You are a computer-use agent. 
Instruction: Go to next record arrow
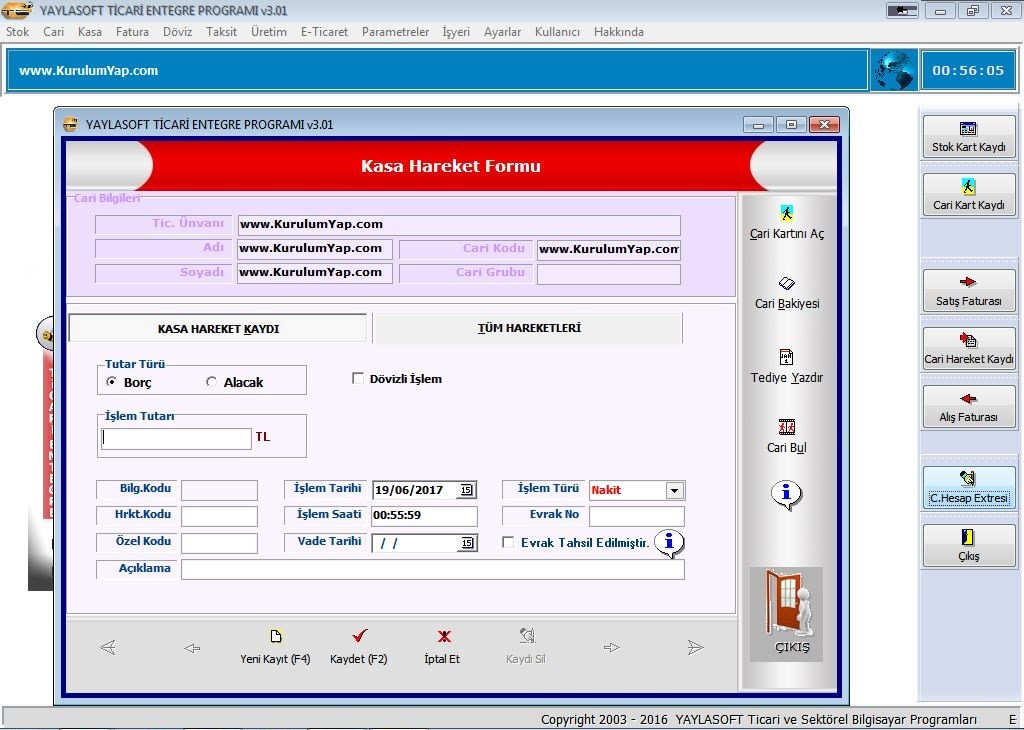(611, 647)
